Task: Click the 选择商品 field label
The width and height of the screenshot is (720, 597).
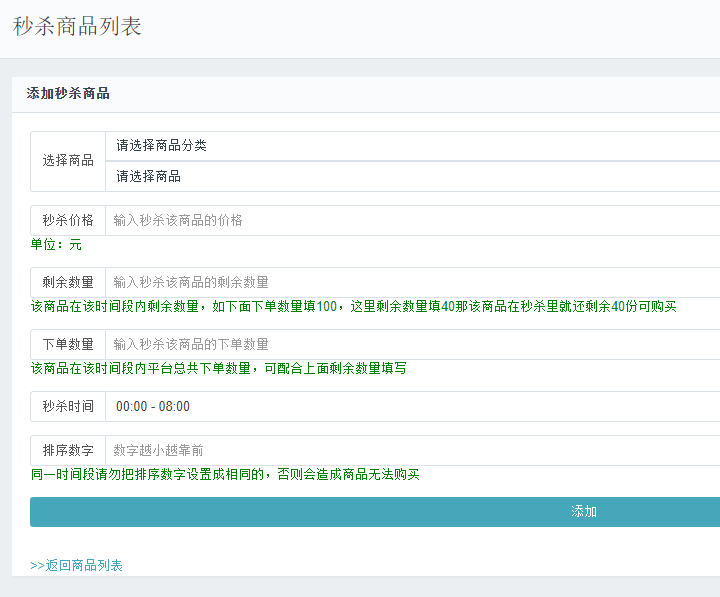Action: tap(68, 161)
